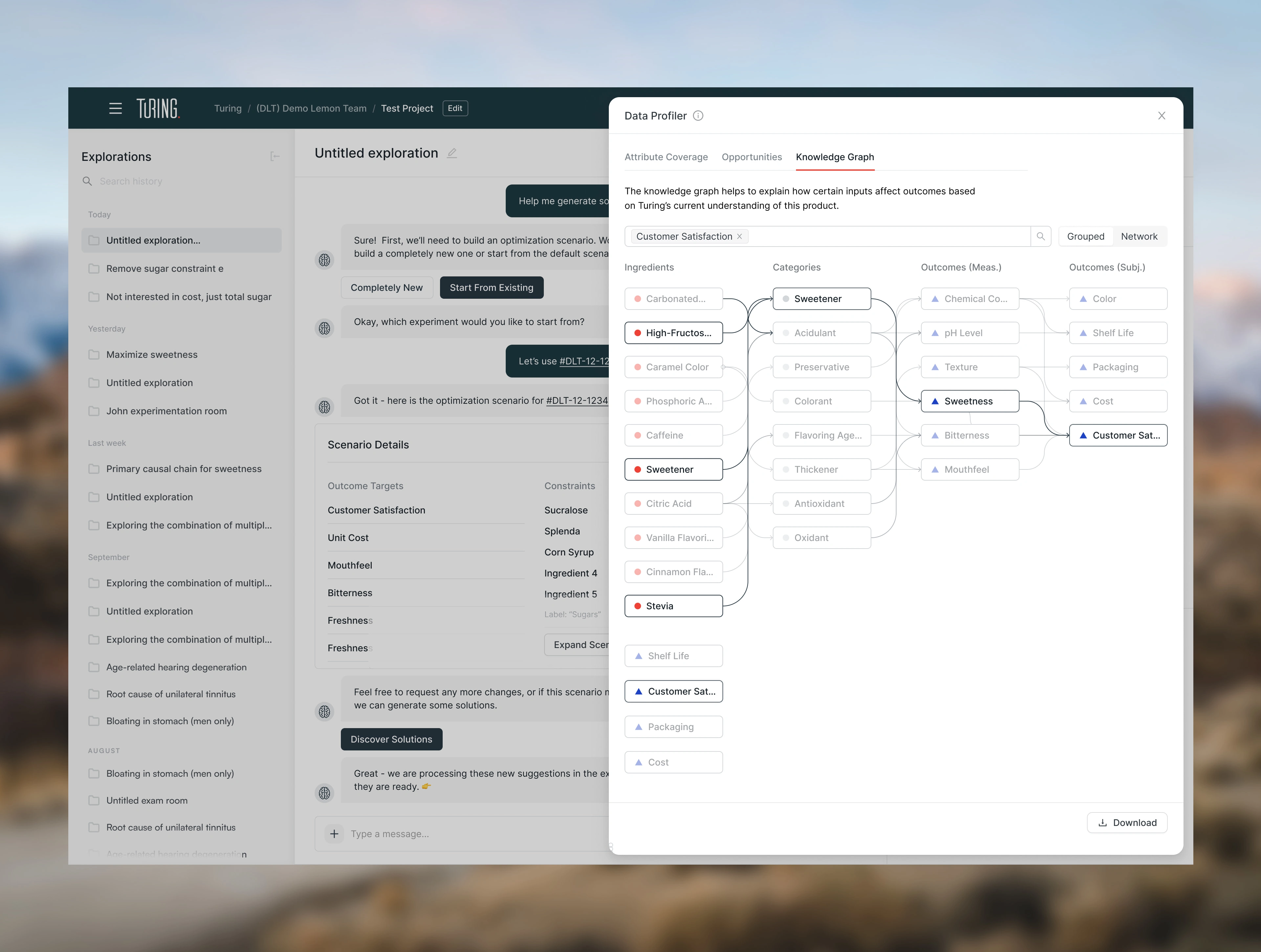The width and height of the screenshot is (1261, 952).
Task: Close the Data Profiler panel
Action: click(1161, 116)
